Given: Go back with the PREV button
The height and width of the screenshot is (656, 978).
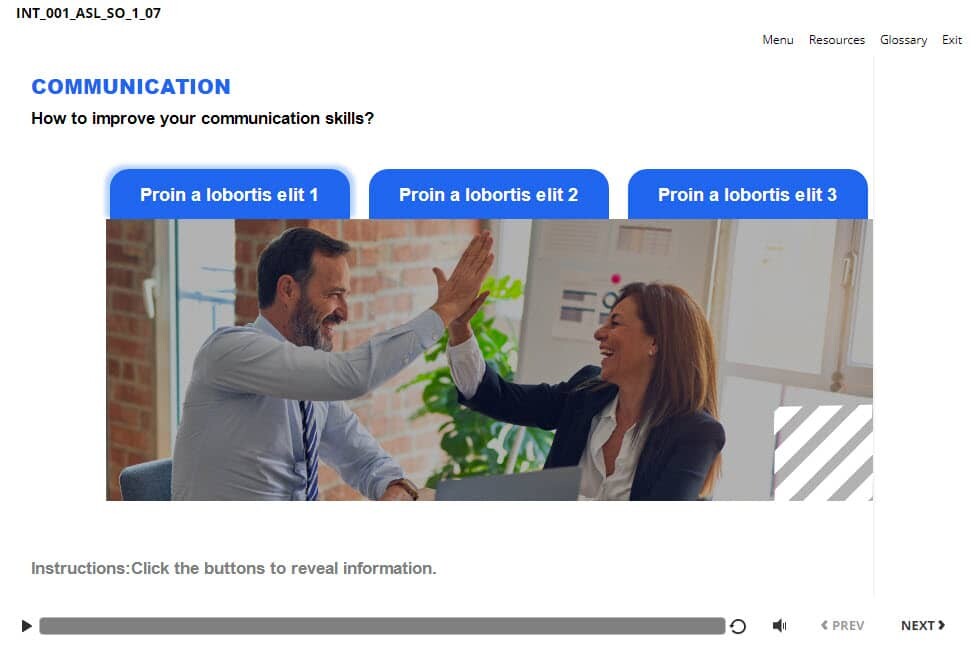Looking at the screenshot, I should click(843, 625).
